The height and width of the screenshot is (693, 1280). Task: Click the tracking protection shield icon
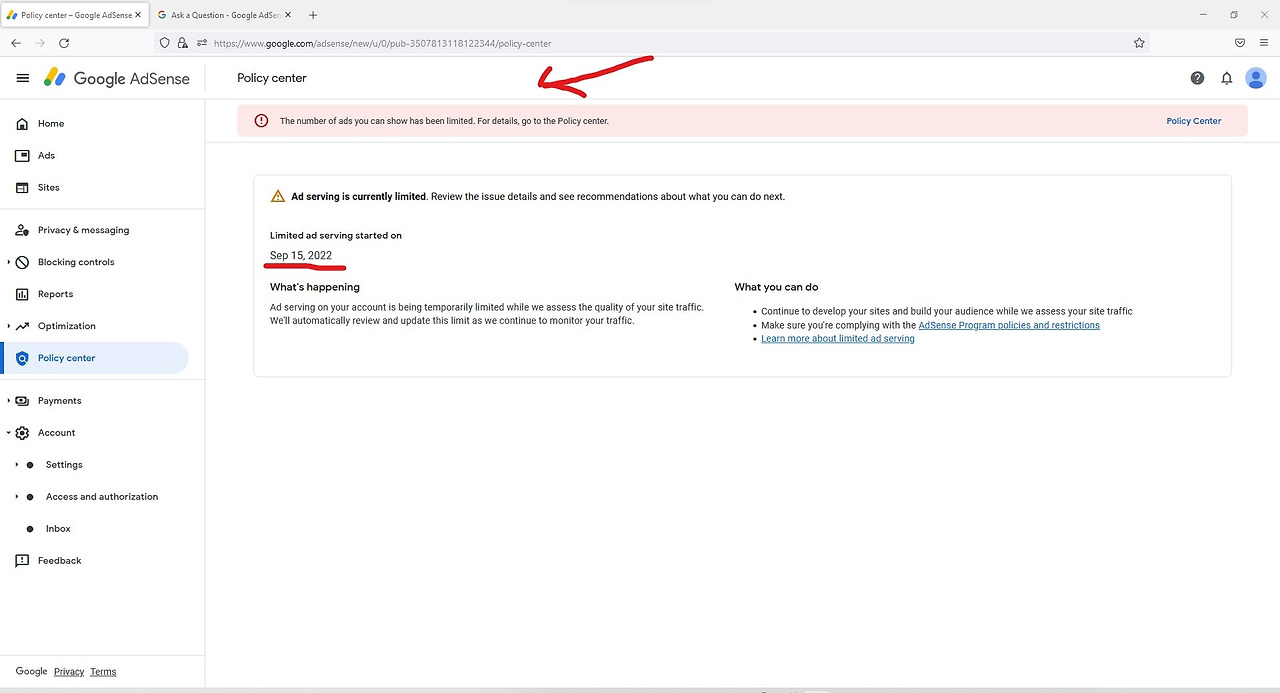tap(166, 43)
